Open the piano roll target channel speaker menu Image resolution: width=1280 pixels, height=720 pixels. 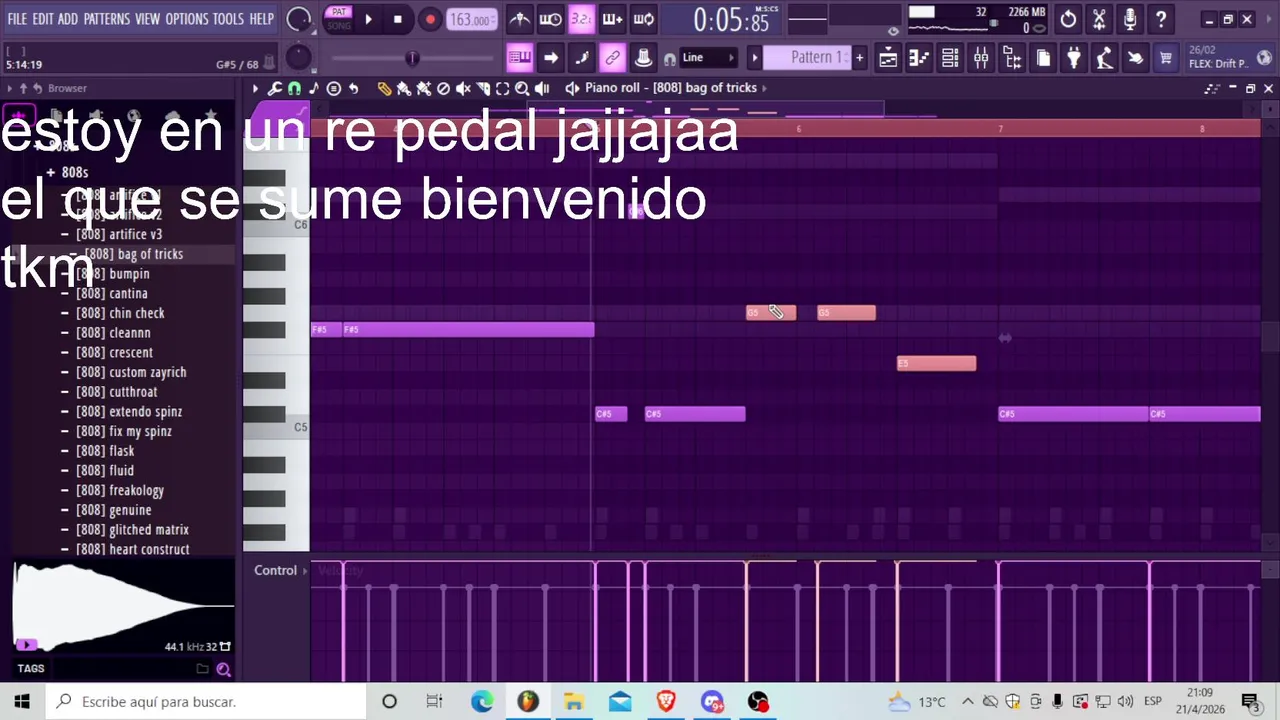pyautogui.click(x=571, y=88)
